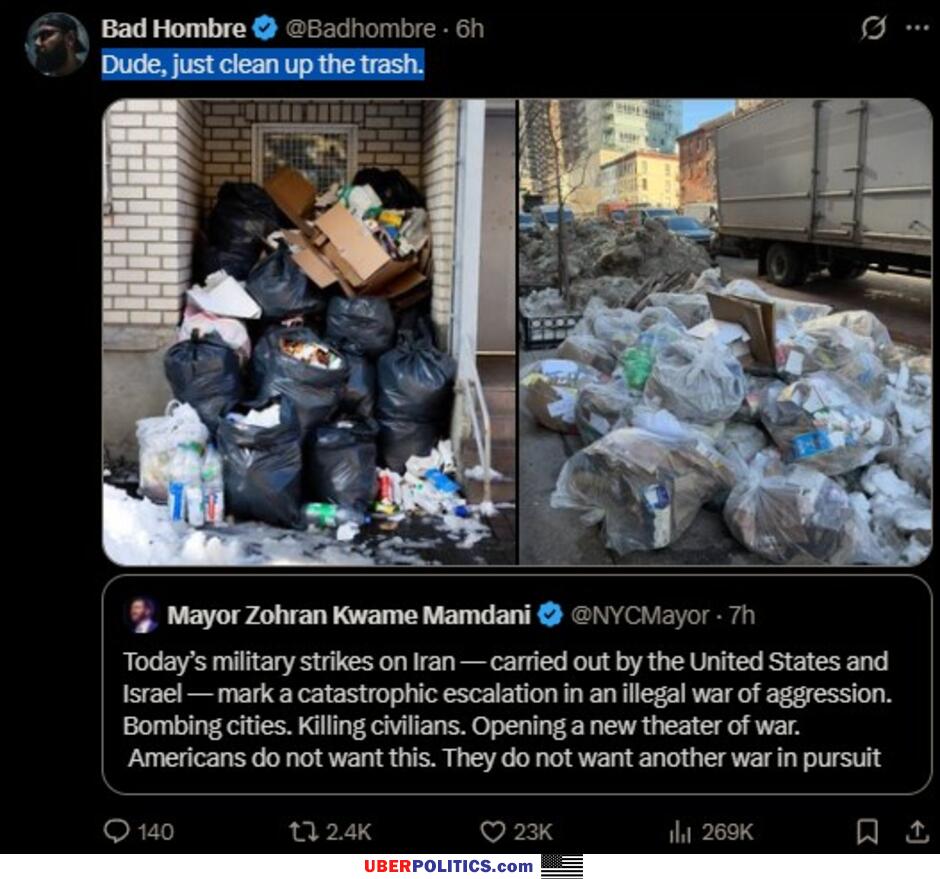Bookmark this post
The width and height of the screenshot is (940, 879).
tap(867, 832)
